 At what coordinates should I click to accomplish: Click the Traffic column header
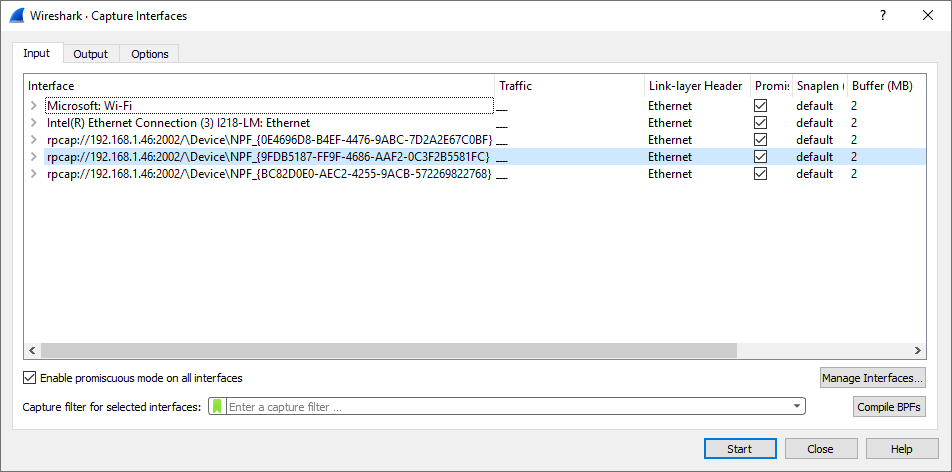[570, 86]
